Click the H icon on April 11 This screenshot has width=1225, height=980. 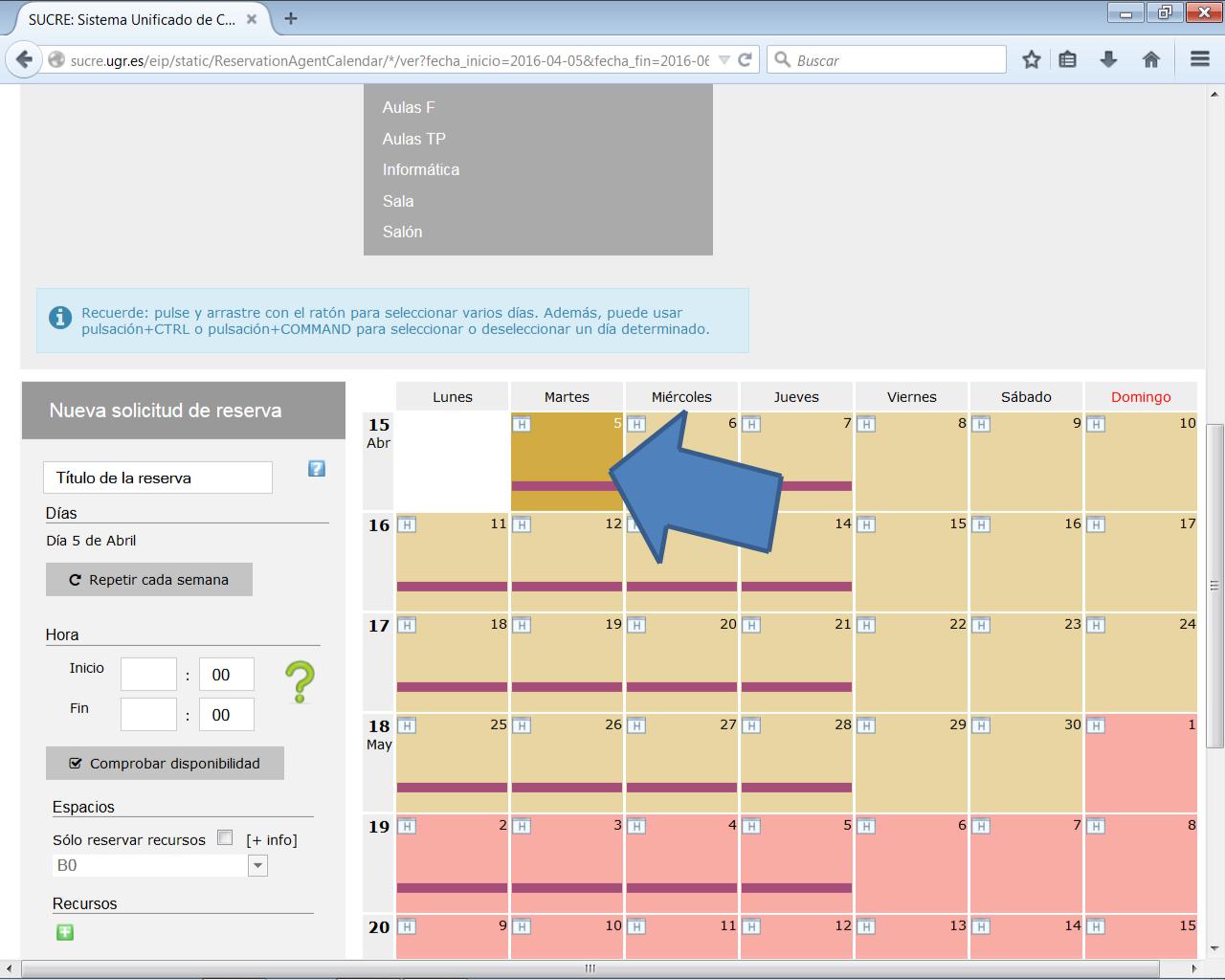pos(407,524)
